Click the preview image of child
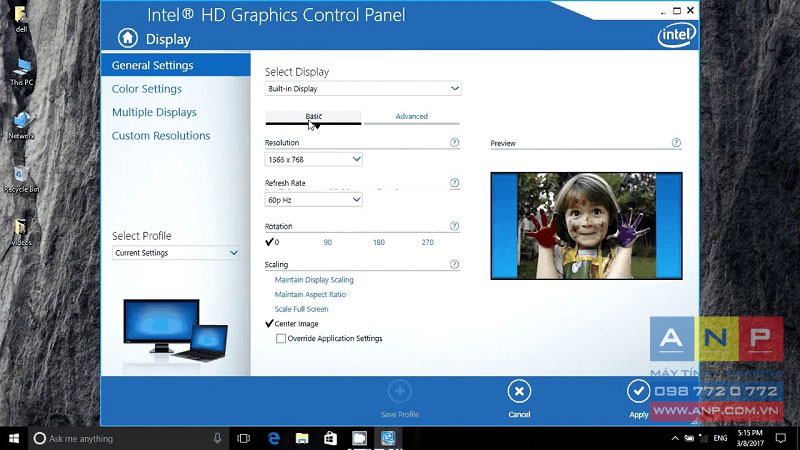This screenshot has width=800, height=450. click(586, 226)
